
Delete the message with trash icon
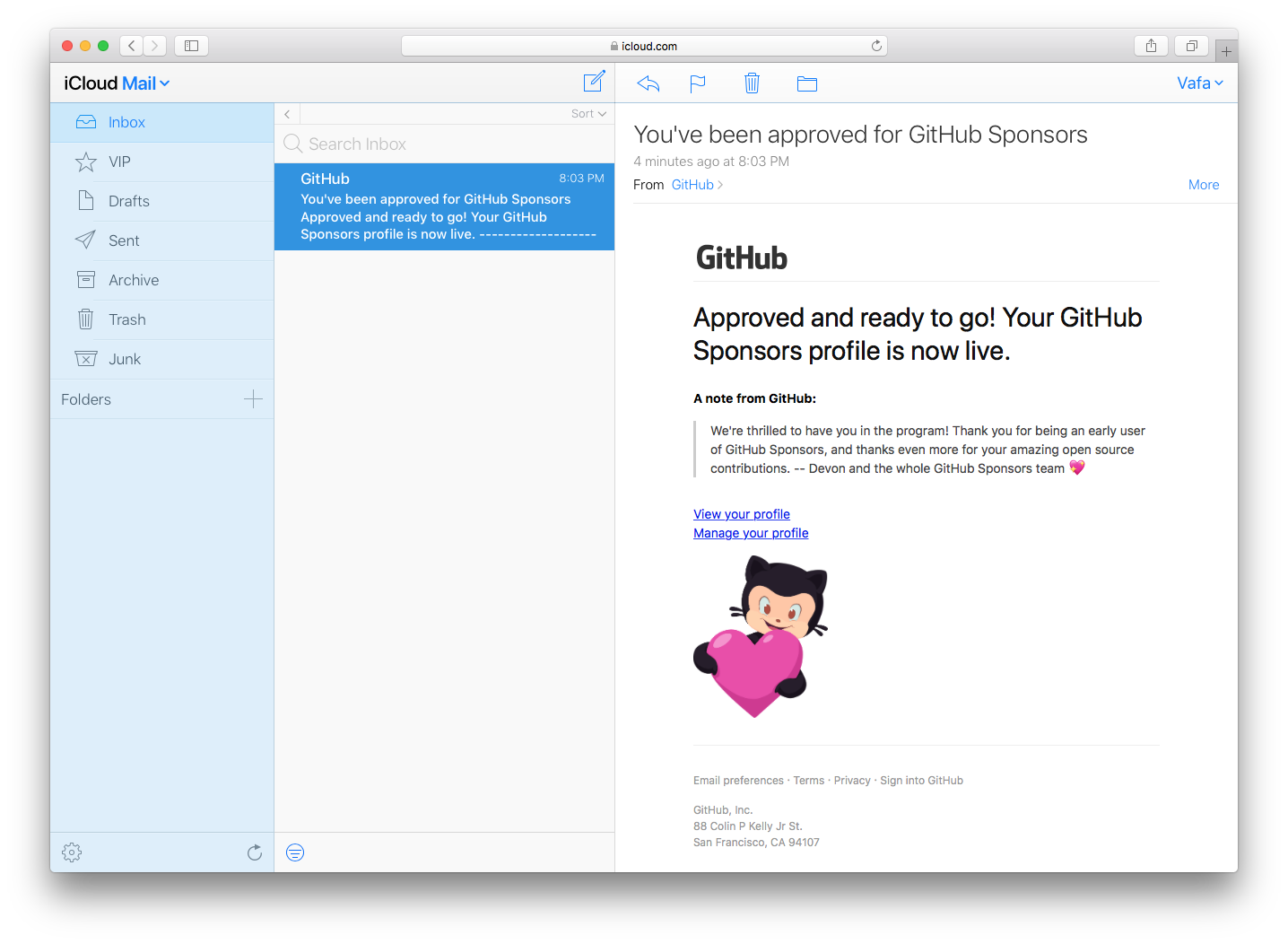[x=752, y=83]
